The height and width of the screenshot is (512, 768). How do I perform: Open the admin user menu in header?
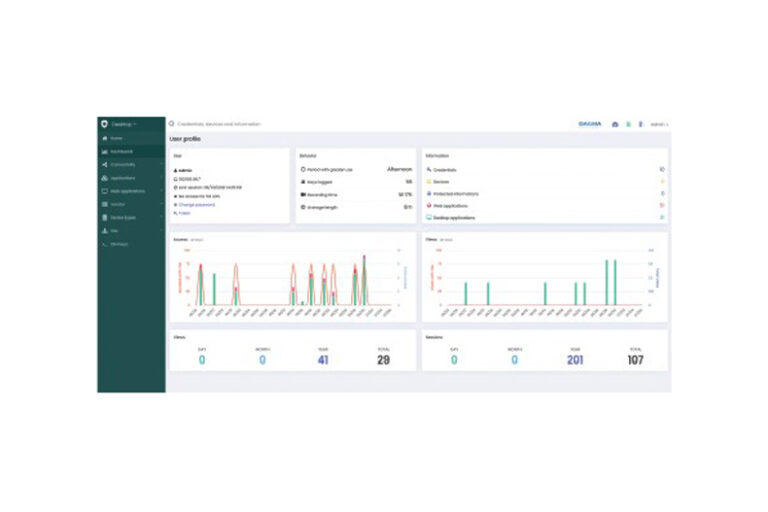coord(658,124)
